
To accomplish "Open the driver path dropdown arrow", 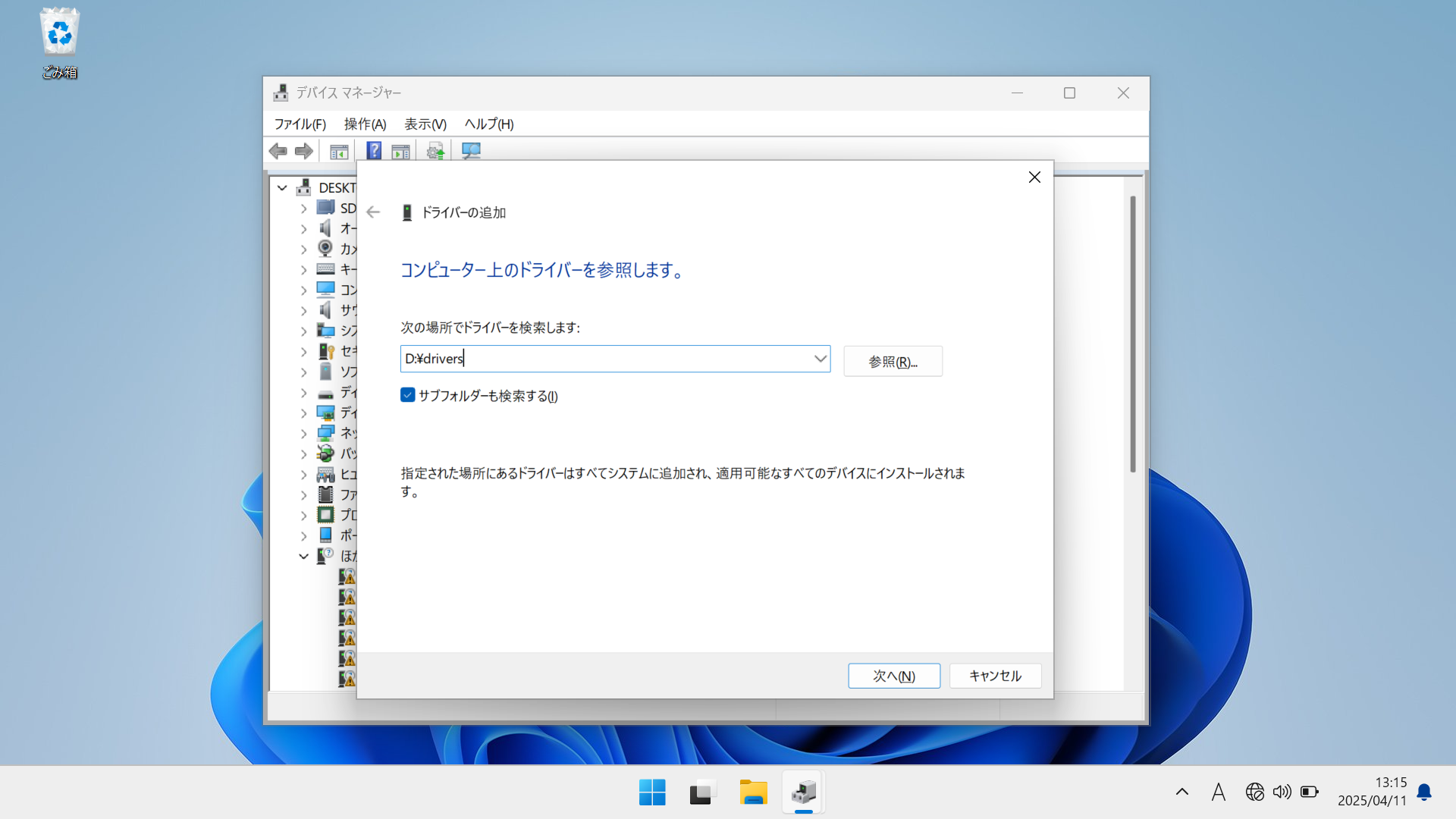I will 820,359.
